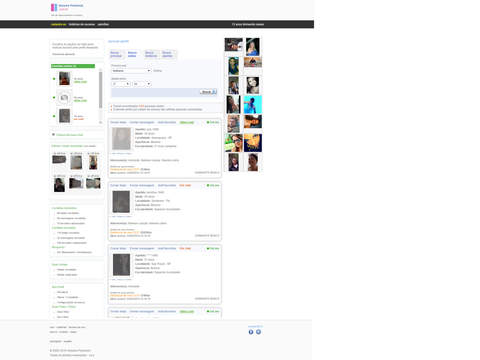The width and height of the screenshot is (480, 360).
Task: Click the small icon beside the green link under the online list
Action: pos(53,135)
